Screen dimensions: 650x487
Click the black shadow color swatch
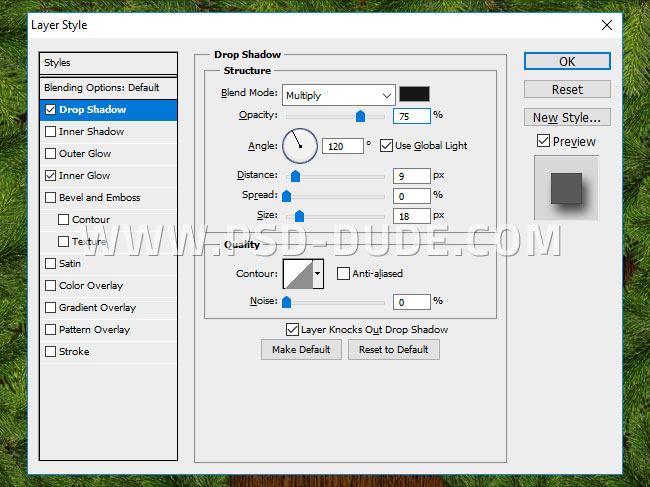(413, 94)
